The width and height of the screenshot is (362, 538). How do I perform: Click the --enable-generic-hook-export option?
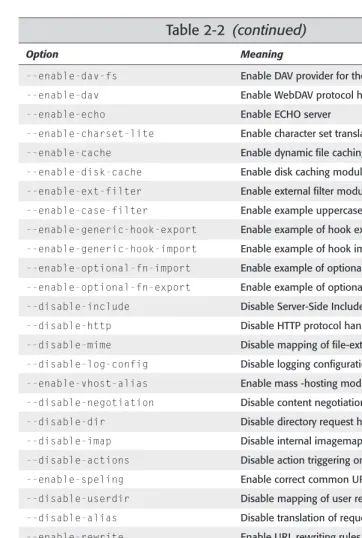(112, 230)
